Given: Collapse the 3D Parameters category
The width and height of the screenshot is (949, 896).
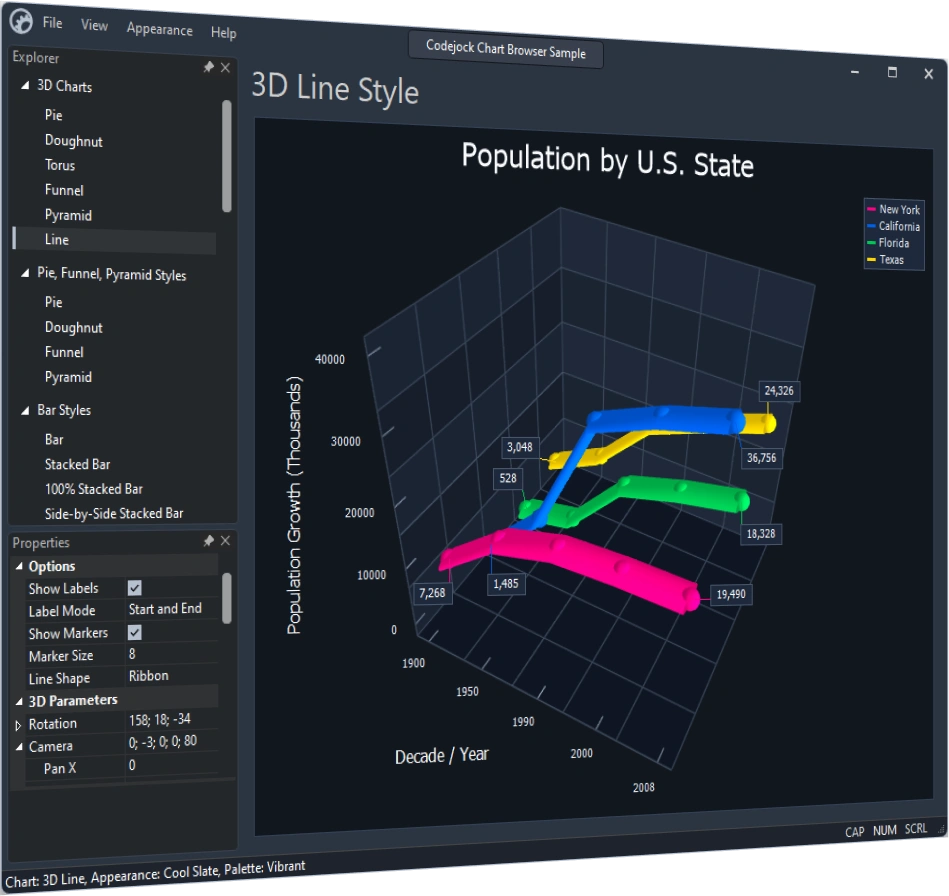Looking at the screenshot, I should tap(19, 701).
